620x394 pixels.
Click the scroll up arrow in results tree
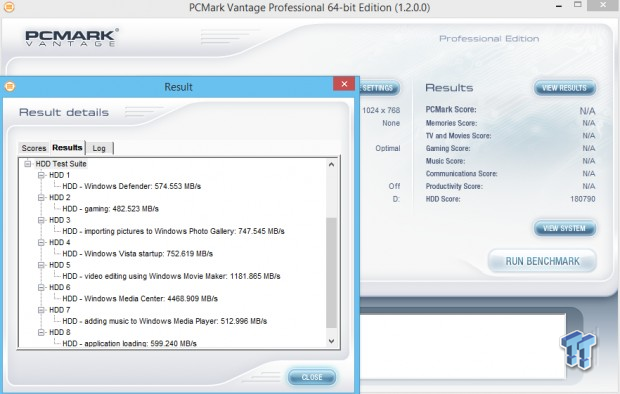click(x=331, y=164)
